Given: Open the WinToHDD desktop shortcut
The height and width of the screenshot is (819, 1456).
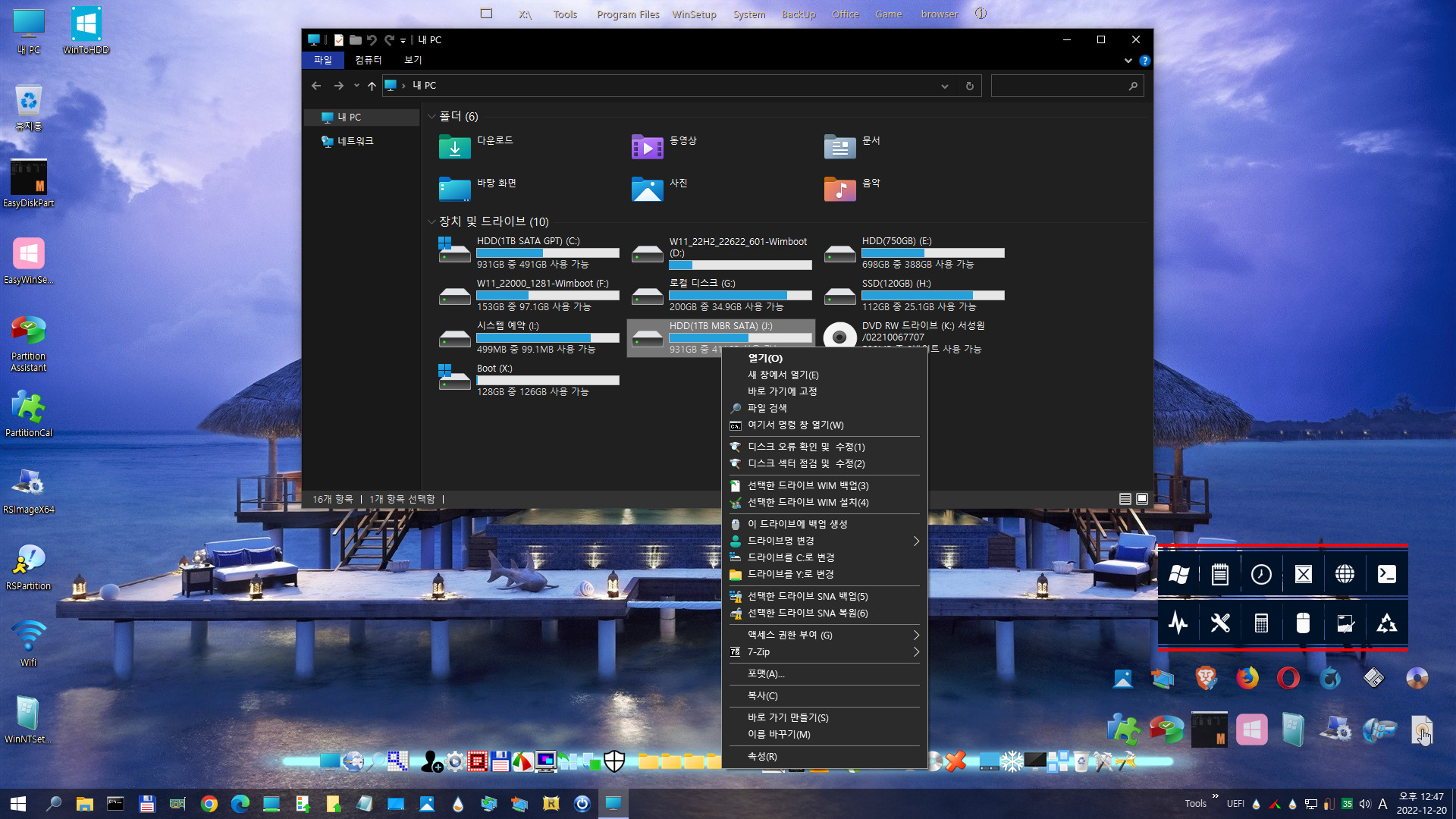Looking at the screenshot, I should [86, 30].
